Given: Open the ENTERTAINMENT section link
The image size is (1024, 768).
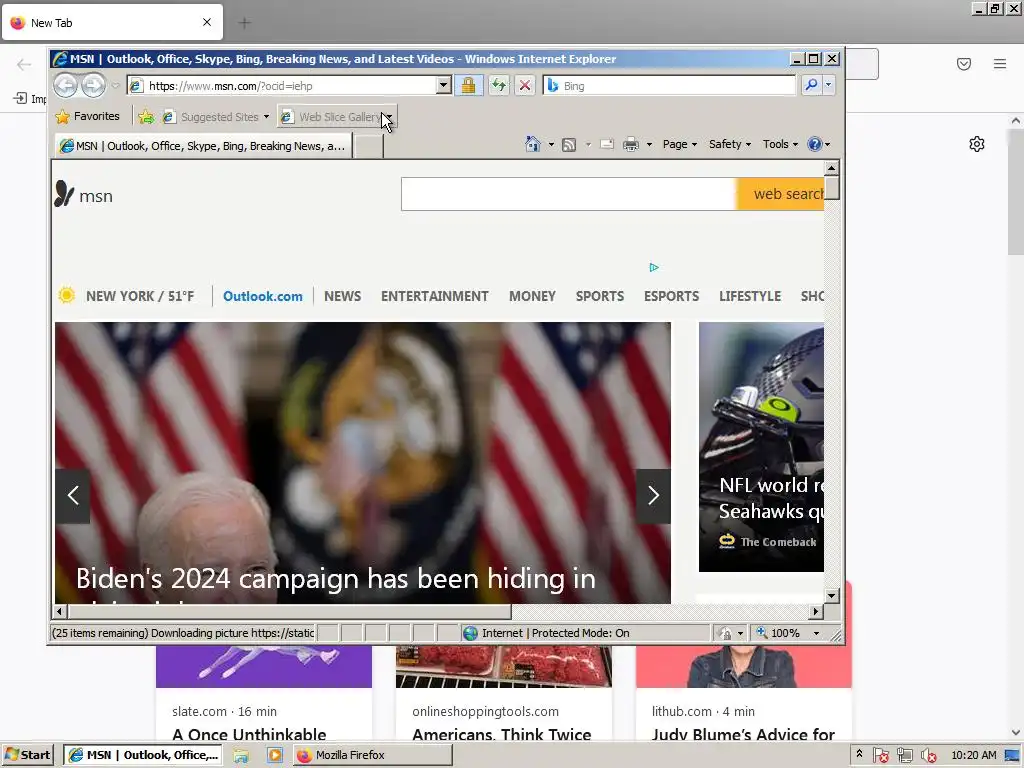Looking at the screenshot, I should click(x=434, y=296).
